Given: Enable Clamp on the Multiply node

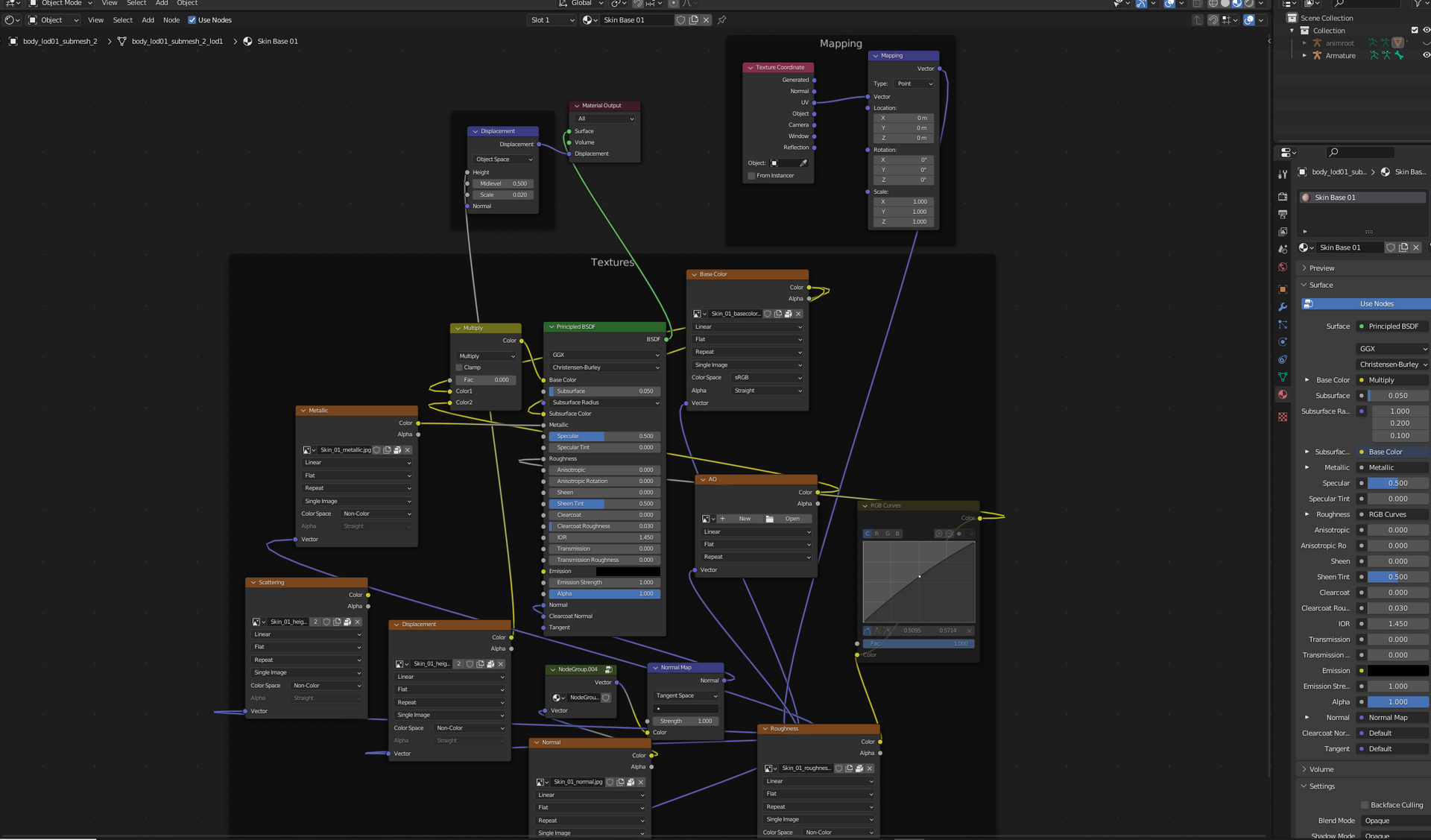Looking at the screenshot, I should [x=459, y=367].
